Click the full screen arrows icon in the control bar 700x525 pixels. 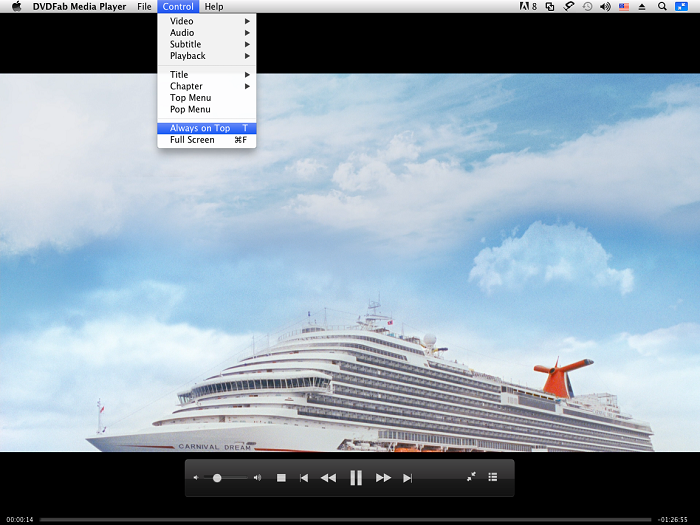tap(471, 477)
